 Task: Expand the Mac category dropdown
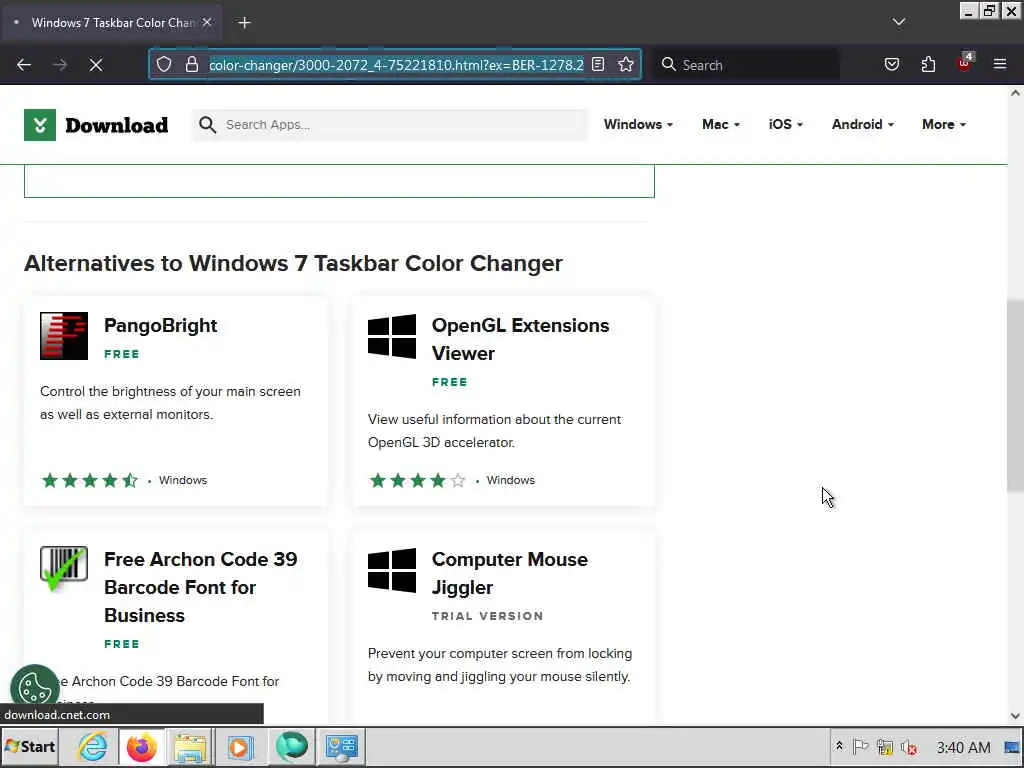point(721,125)
